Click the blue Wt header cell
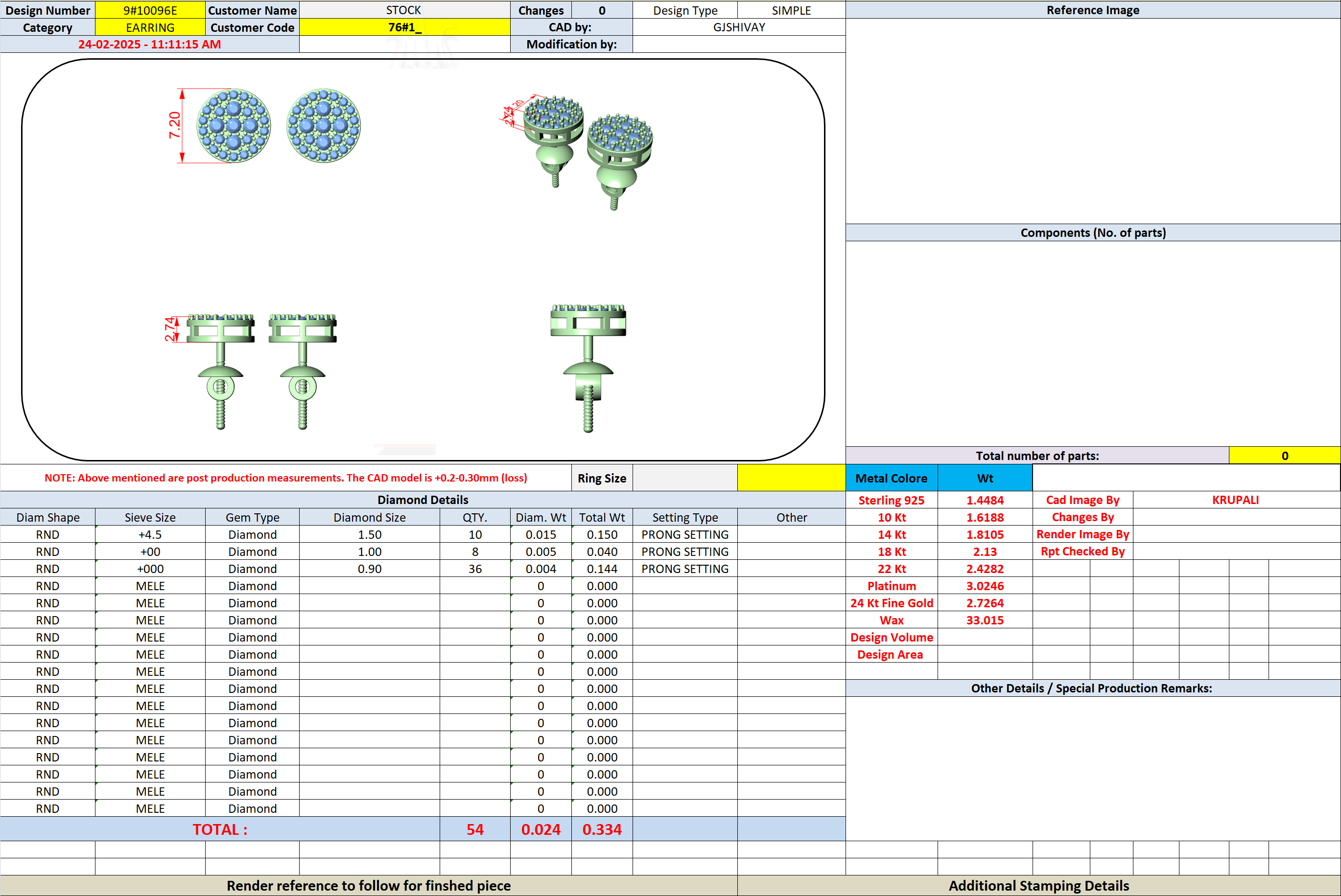The image size is (1341, 896). click(x=985, y=478)
